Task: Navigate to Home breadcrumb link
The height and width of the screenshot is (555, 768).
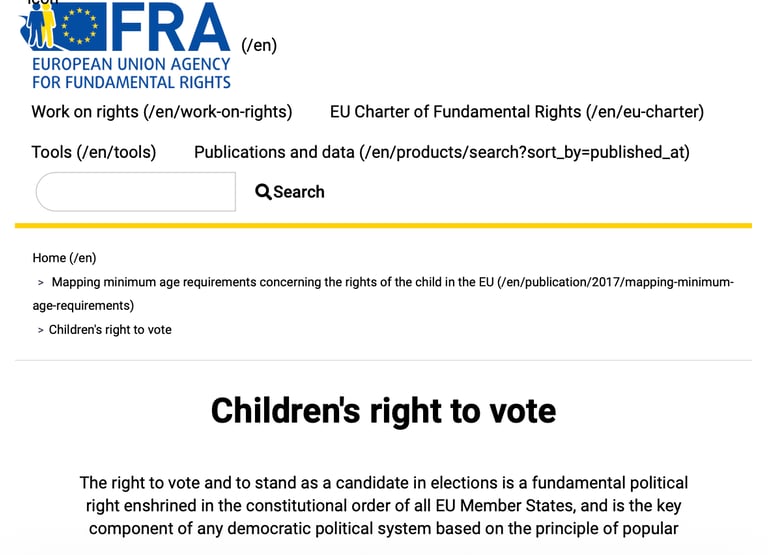Action: 64,258
